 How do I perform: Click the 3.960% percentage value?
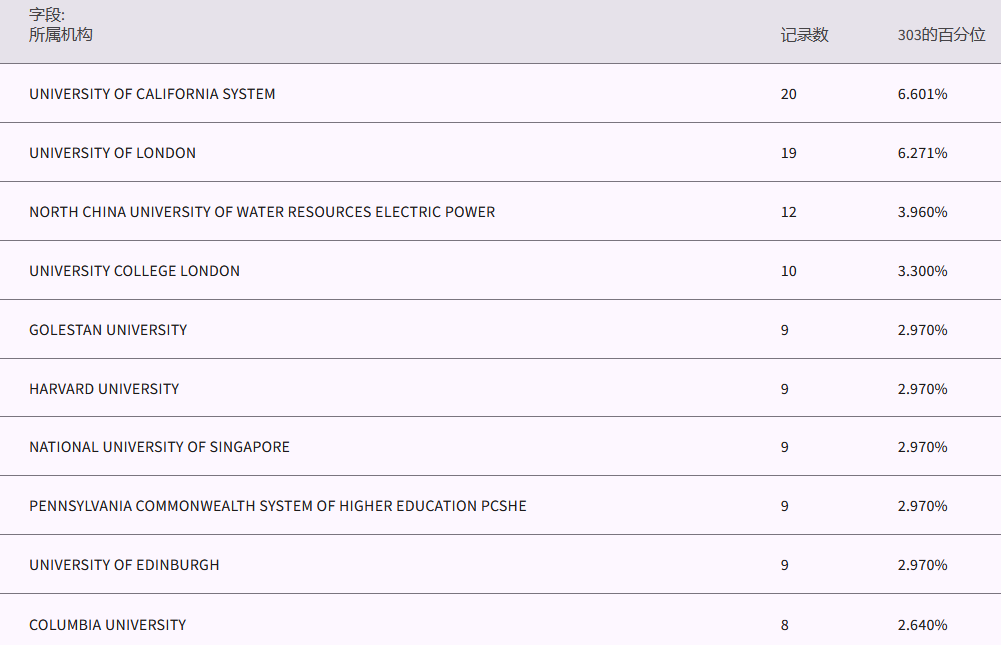(922, 212)
